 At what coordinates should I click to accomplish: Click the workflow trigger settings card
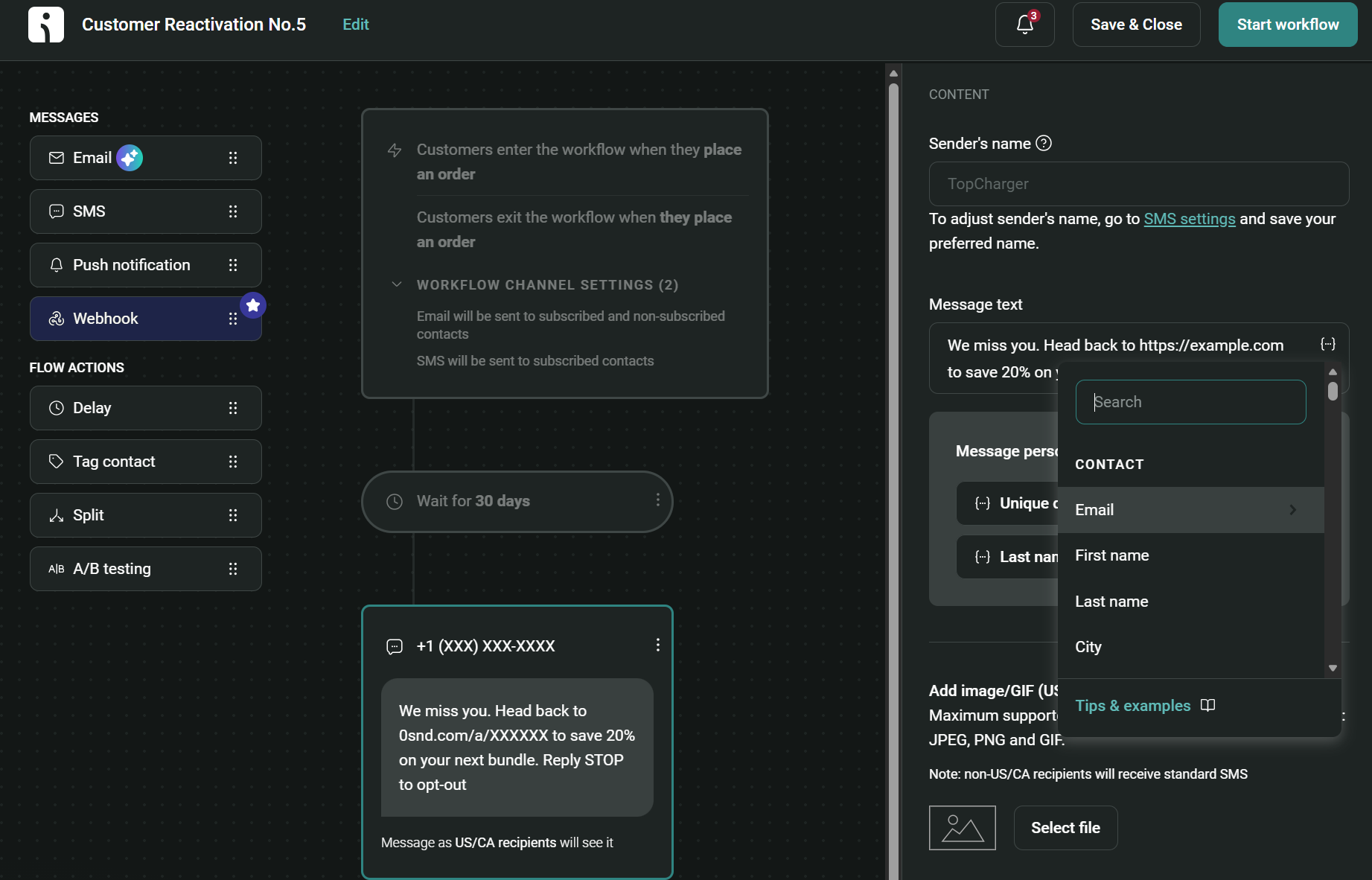pos(564,253)
